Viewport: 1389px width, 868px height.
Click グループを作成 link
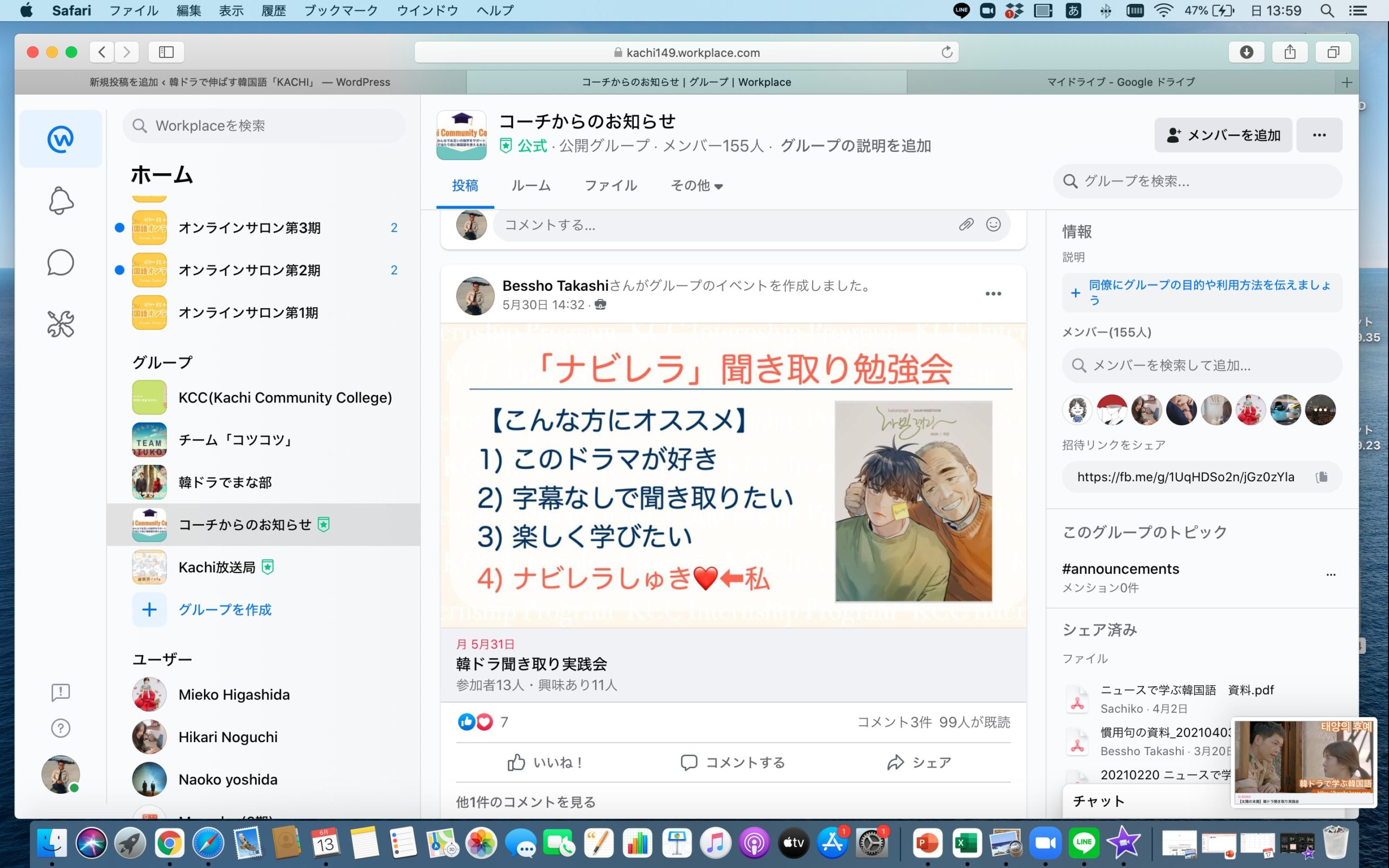[x=225, y=610]
